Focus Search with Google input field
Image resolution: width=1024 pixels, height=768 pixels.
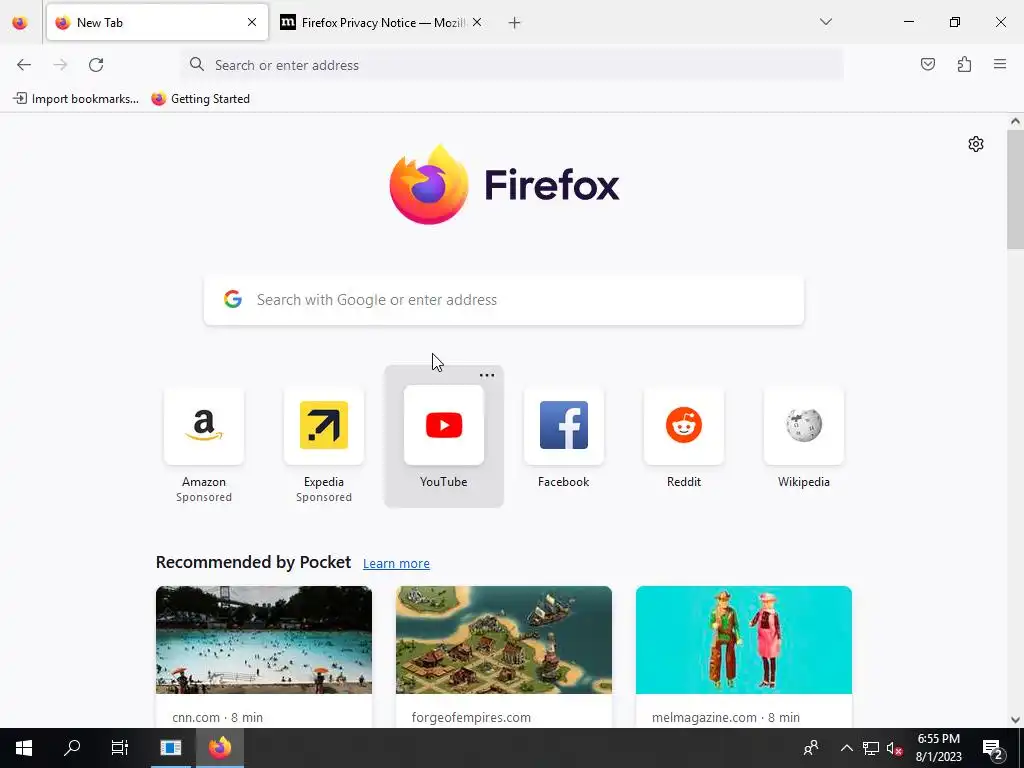pos(504,300)
